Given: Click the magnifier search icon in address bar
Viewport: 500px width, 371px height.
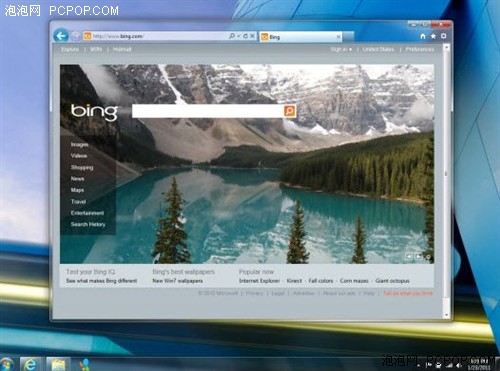Looking at the screenshot, I should (232, 36).
